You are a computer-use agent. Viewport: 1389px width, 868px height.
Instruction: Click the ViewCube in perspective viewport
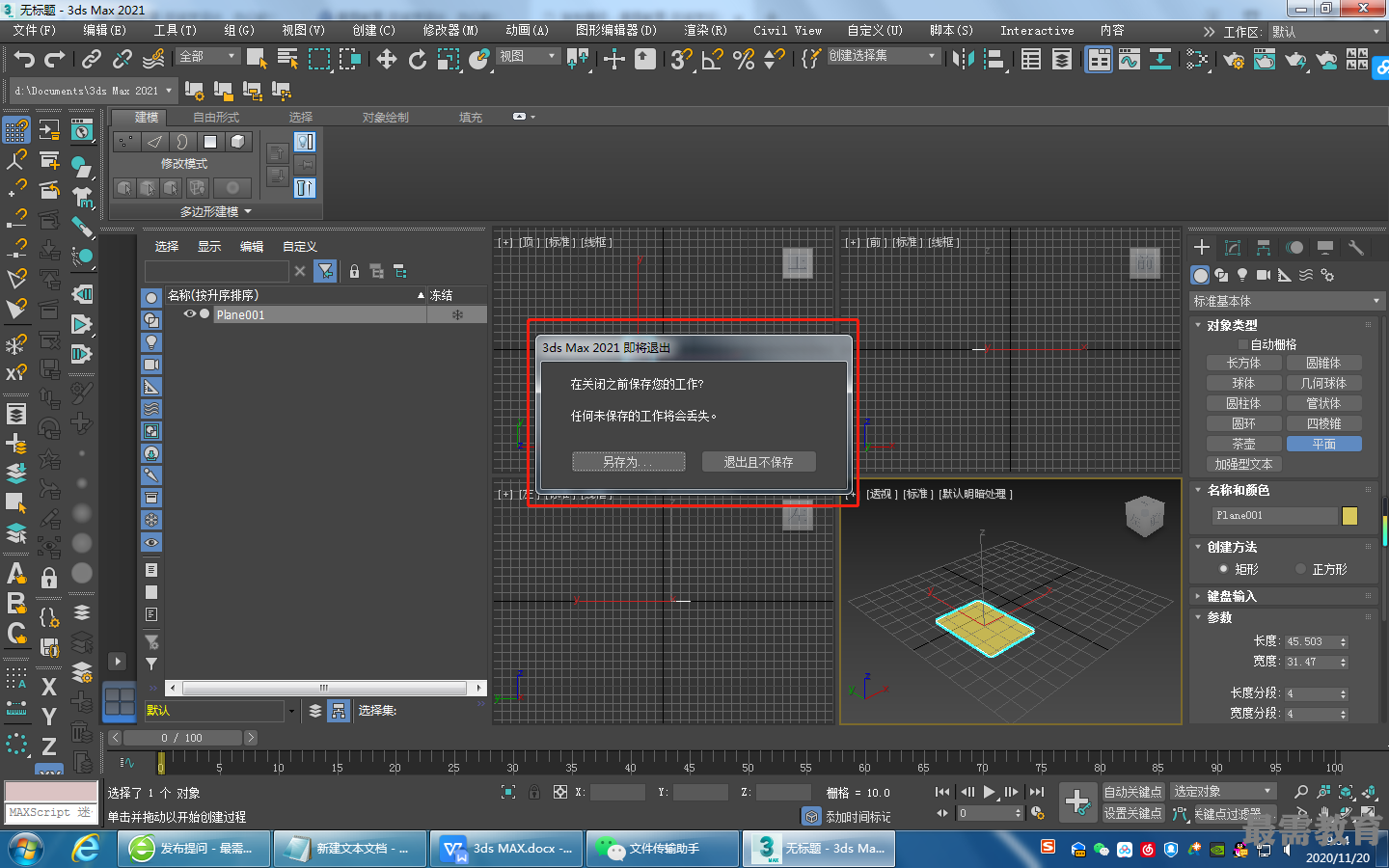tap(1144, 516)
